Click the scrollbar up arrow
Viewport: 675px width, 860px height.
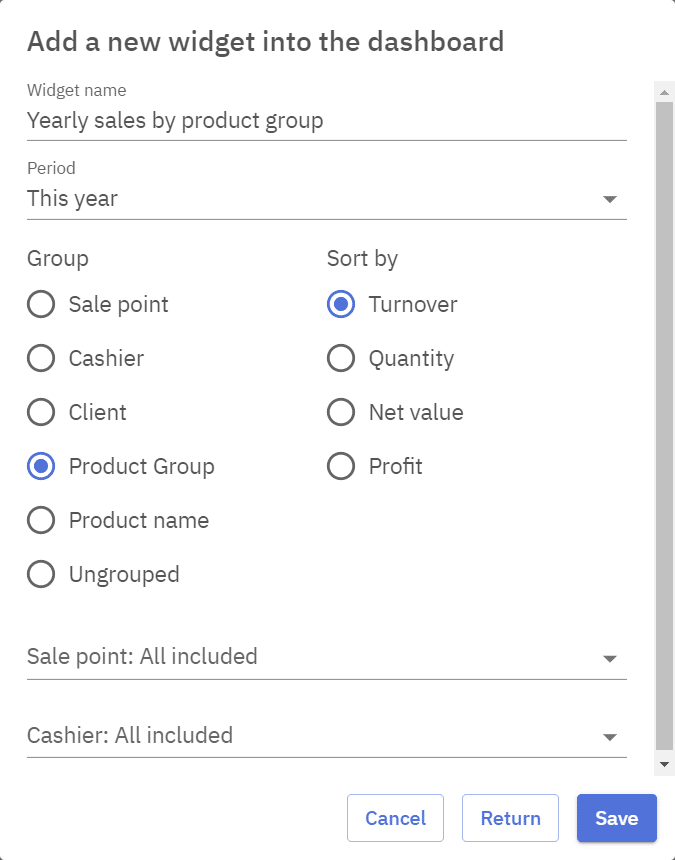coord(663,92)
